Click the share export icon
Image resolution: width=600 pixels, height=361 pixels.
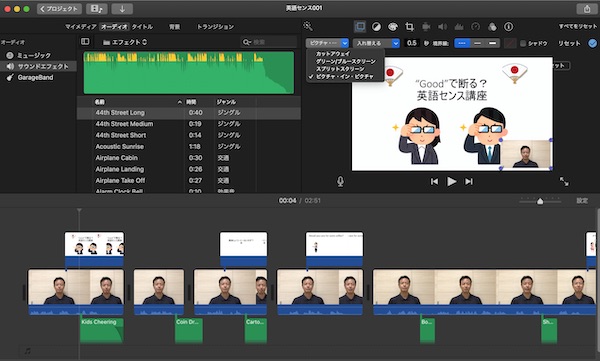click(x=587, y=8)
